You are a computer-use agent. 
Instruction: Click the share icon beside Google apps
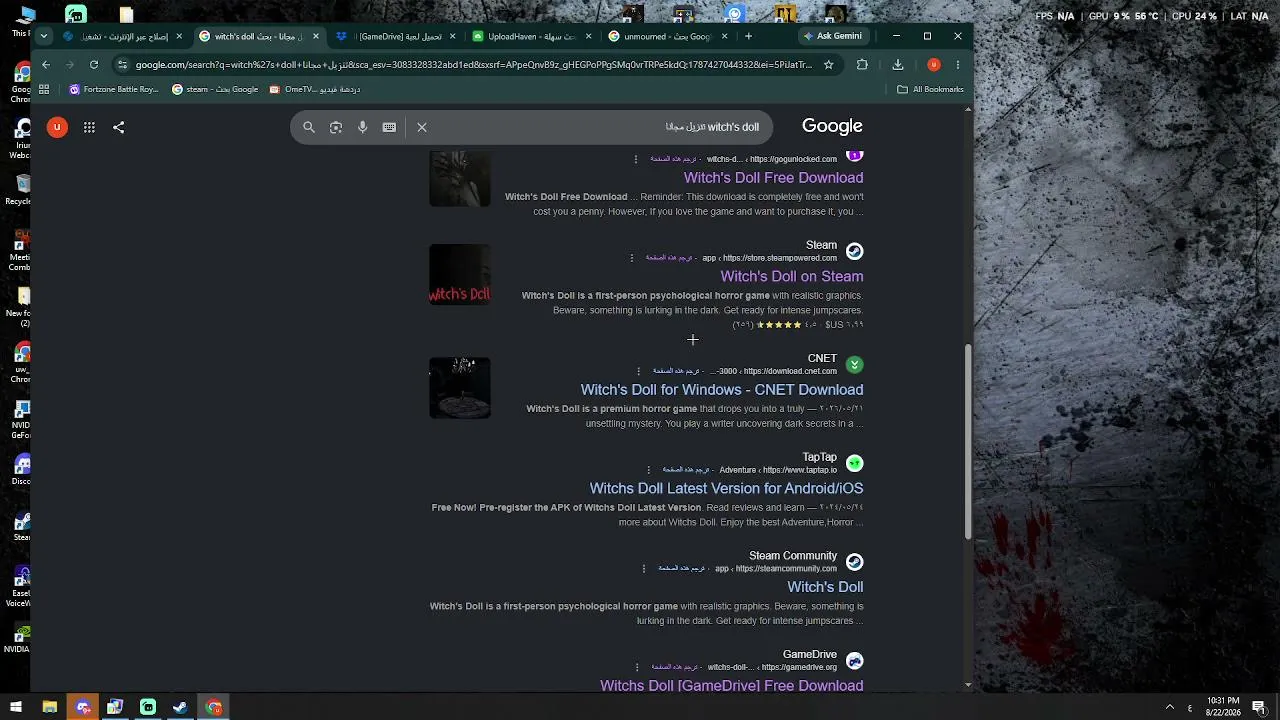tap(119, 127)
